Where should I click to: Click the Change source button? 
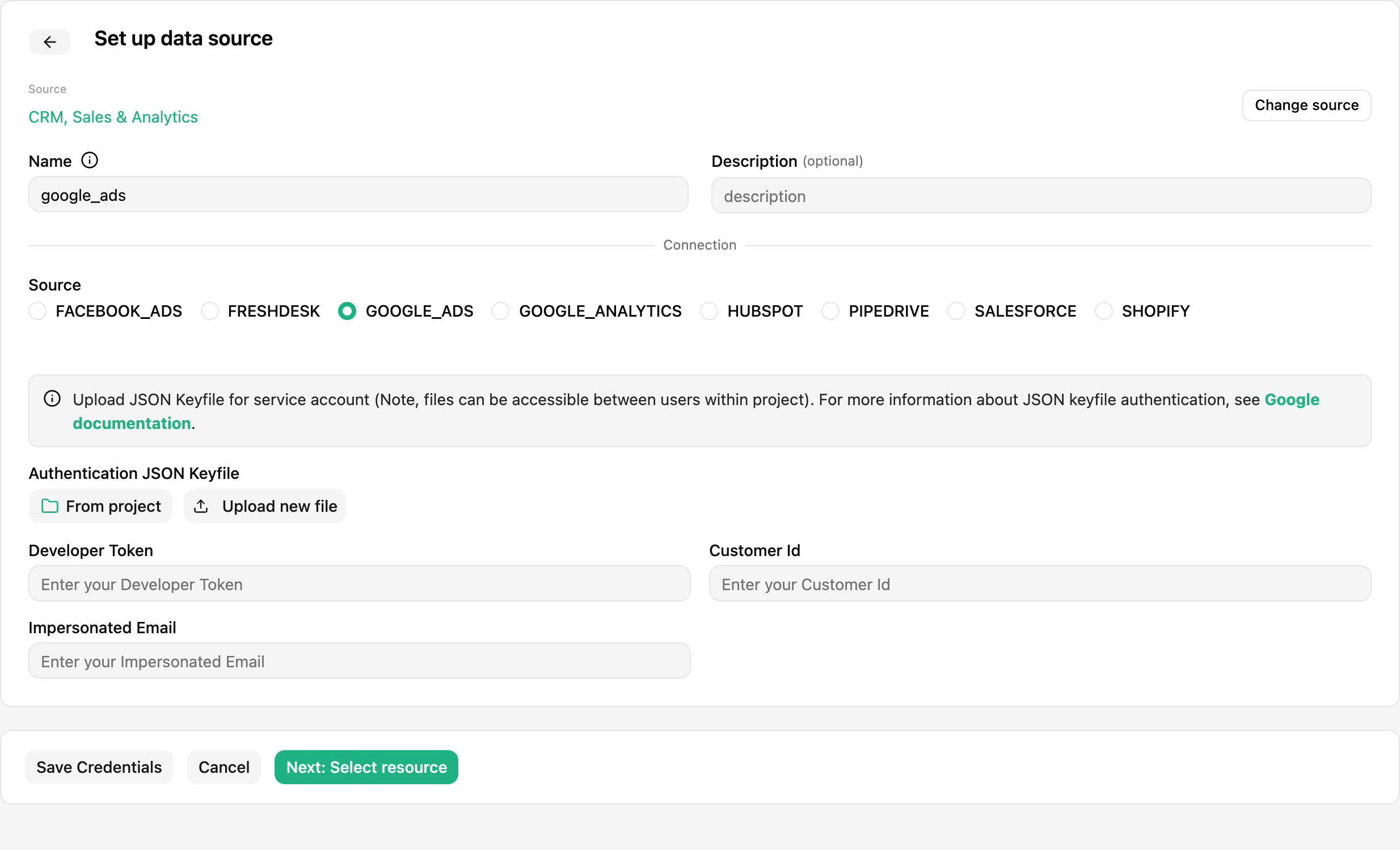1306,105
